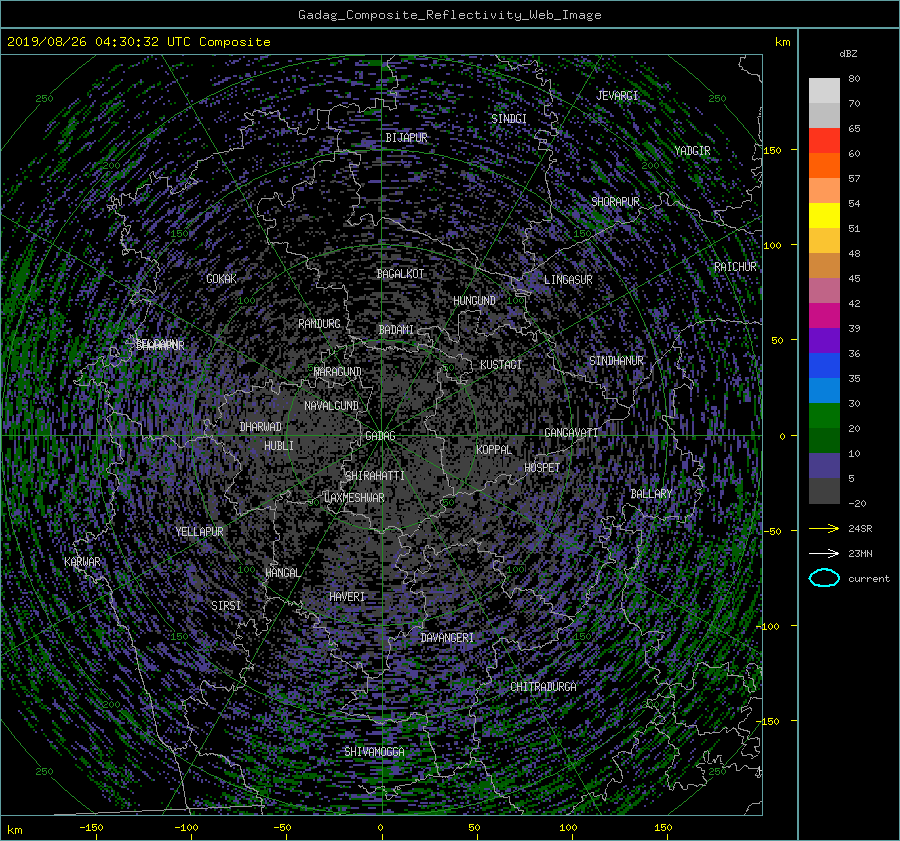Click the SINDHANUR city label
Viewport: 900px width, 841px height.
tap(616, 361)
